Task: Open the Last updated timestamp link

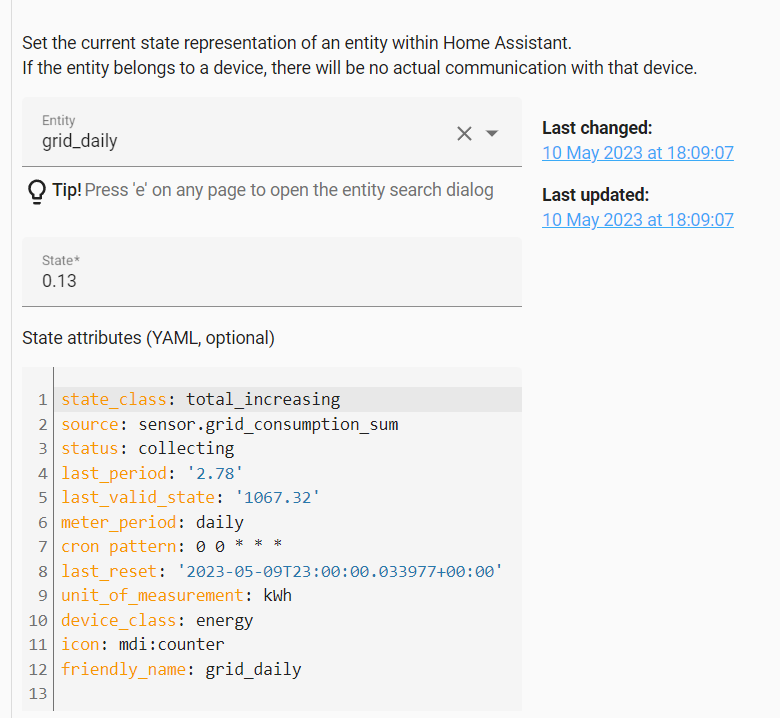Action: click(x=637, y=220)
